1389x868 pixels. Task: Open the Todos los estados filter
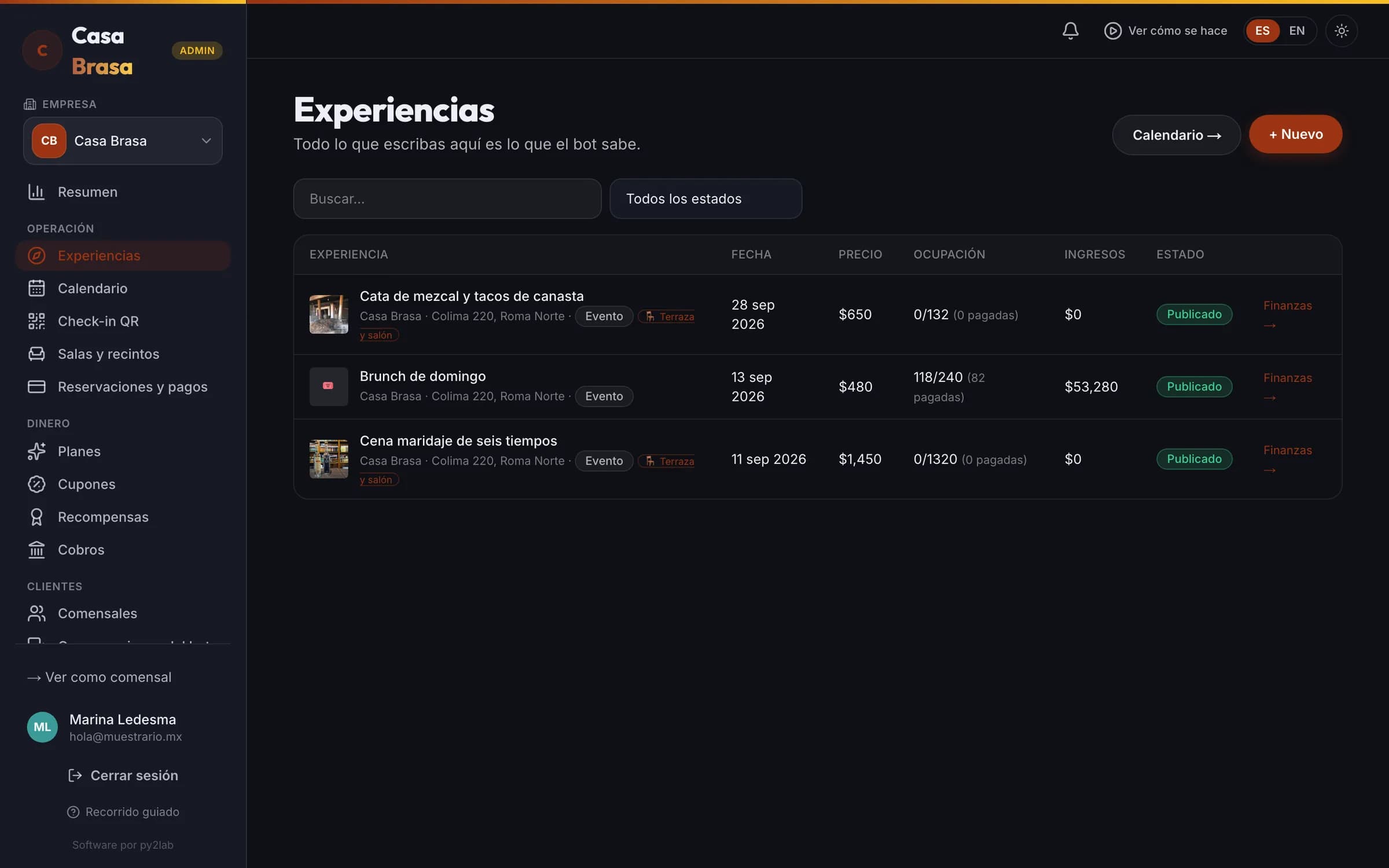click(x=705, y=198)
